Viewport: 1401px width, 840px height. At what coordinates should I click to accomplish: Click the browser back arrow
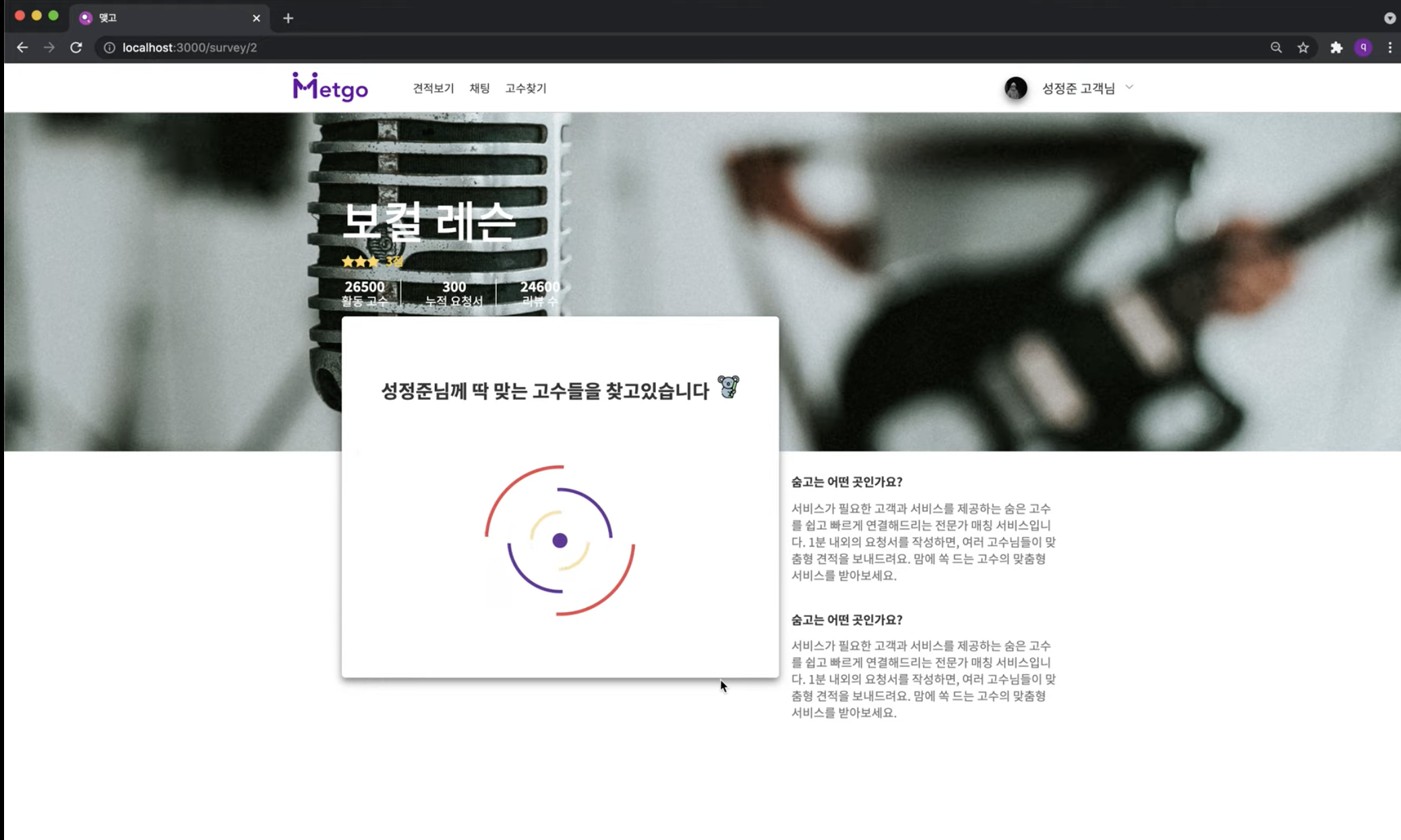(22, 47)
